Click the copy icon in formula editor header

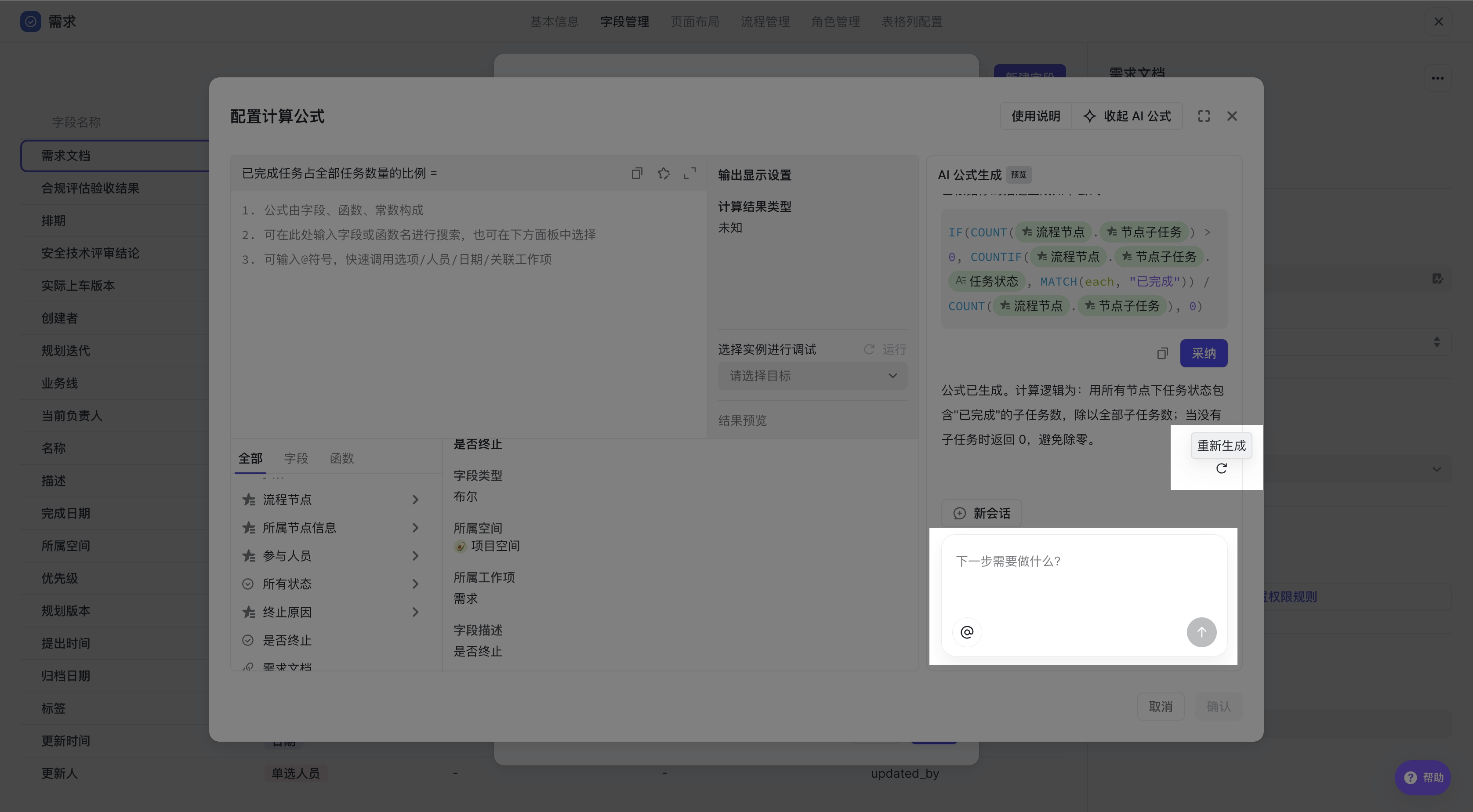(636, 173)
